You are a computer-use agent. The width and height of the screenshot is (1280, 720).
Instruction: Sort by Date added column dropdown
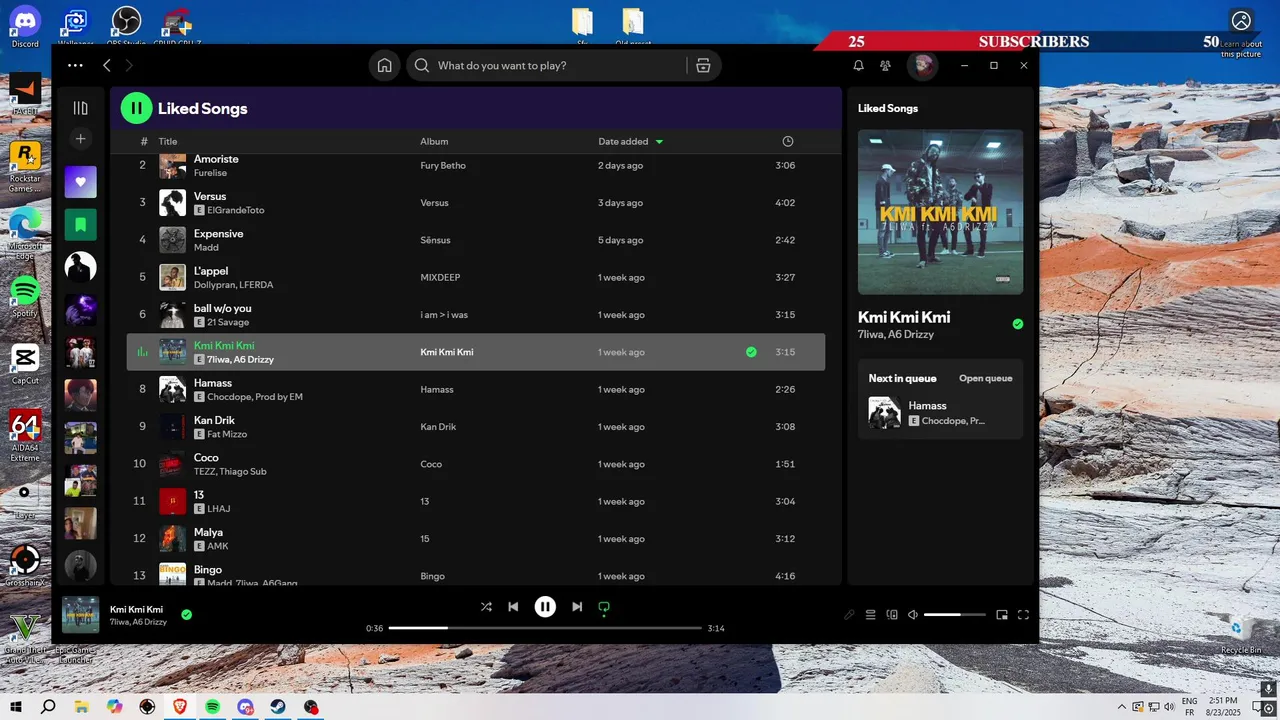tap(631, 142)
